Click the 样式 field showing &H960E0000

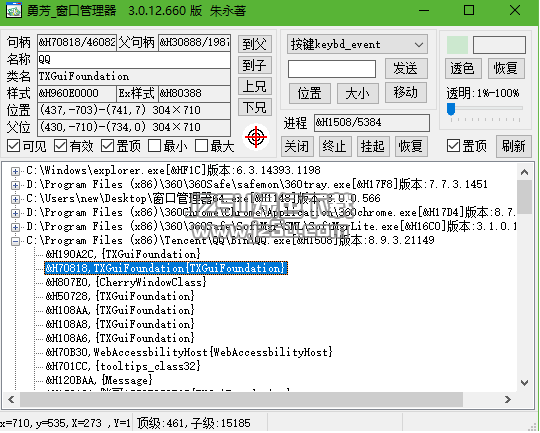[77, 93]
